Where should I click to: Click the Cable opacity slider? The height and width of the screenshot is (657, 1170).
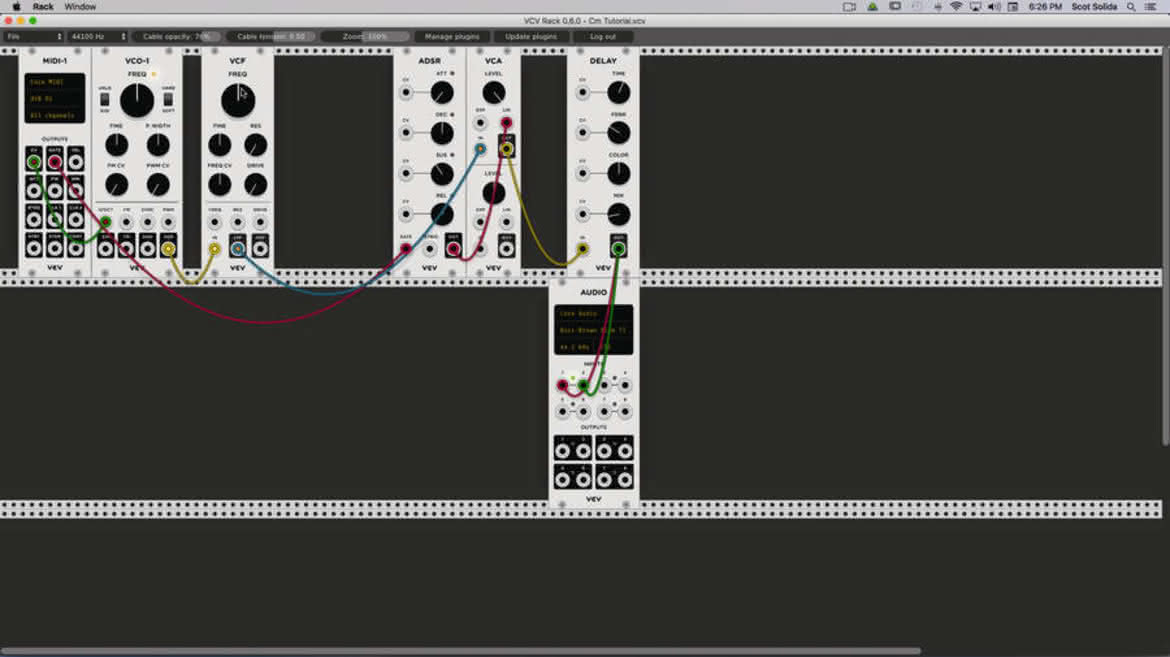point(177,37)
